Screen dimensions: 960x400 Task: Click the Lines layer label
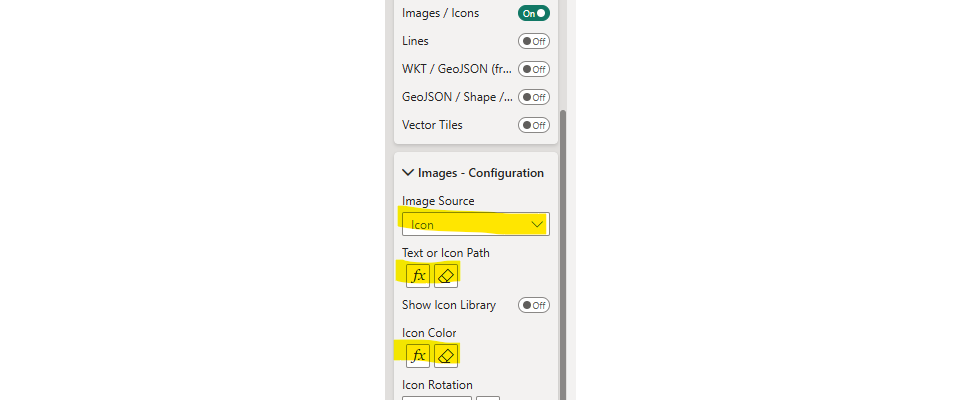[415, 41]
